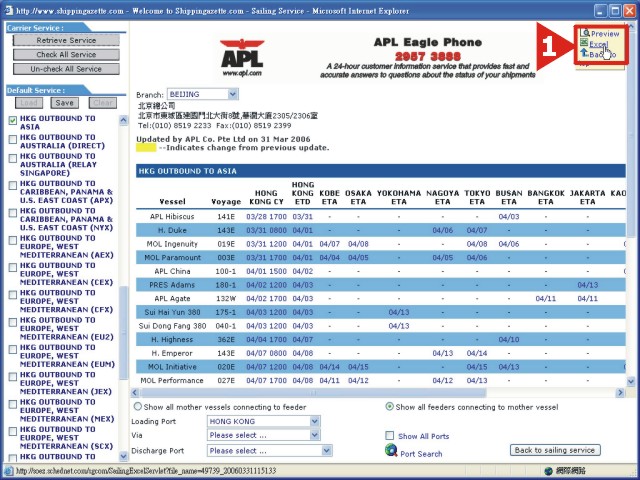640x480 pixels.
Task: Click the table vertical scrollbar down arrow
Action: (631, 382)
